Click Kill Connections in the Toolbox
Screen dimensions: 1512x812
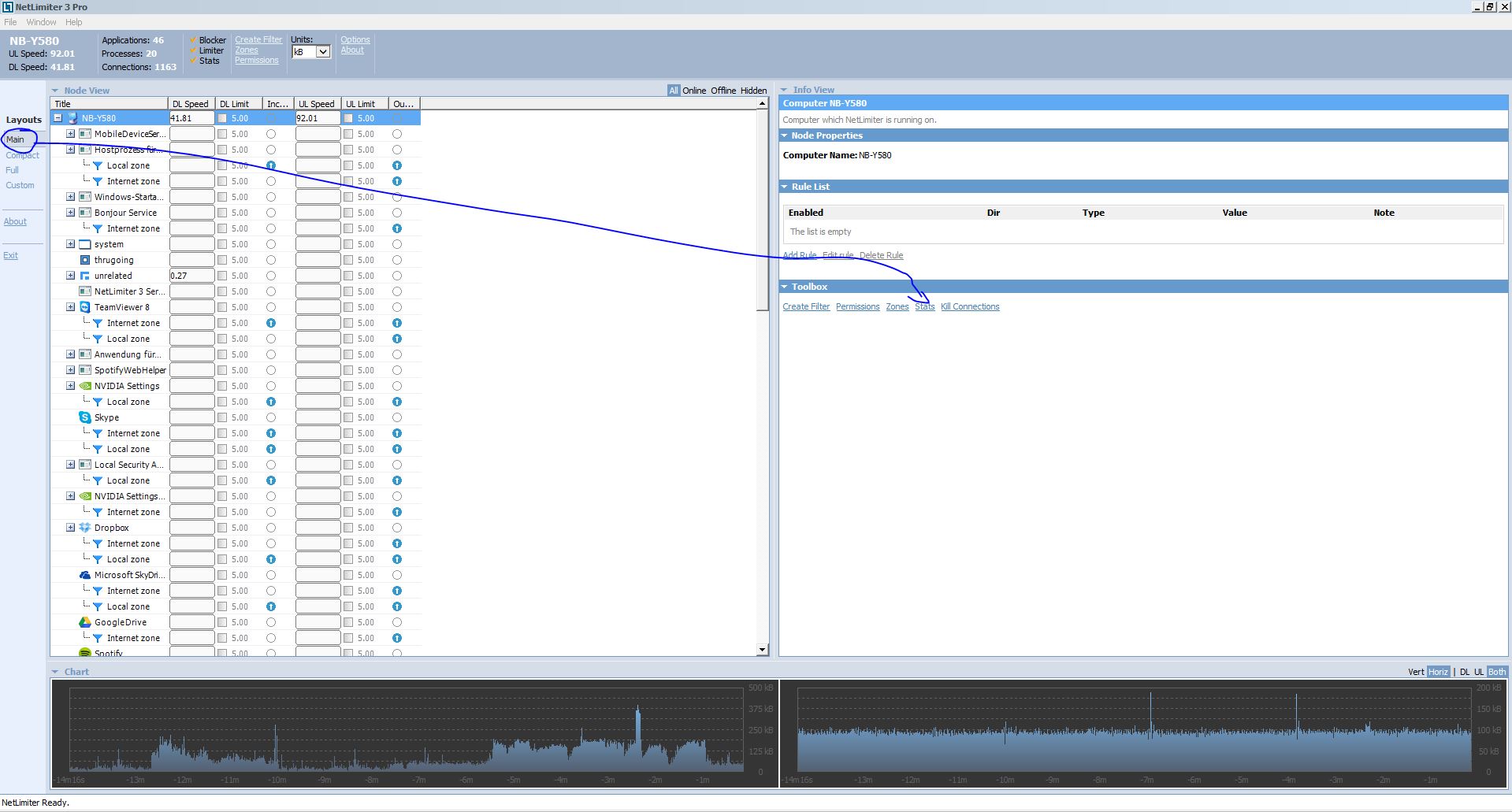[x=970, y=306]
